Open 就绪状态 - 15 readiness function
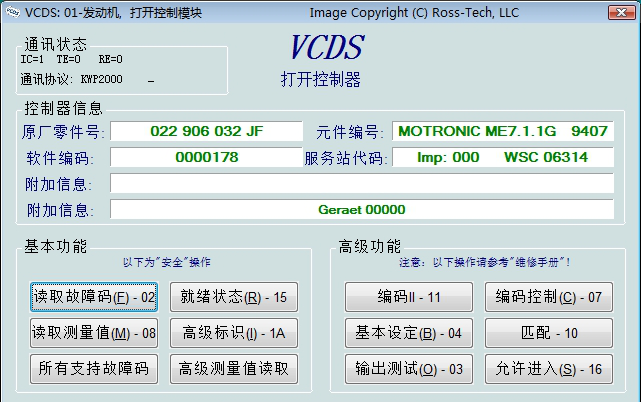 (234, 297)
